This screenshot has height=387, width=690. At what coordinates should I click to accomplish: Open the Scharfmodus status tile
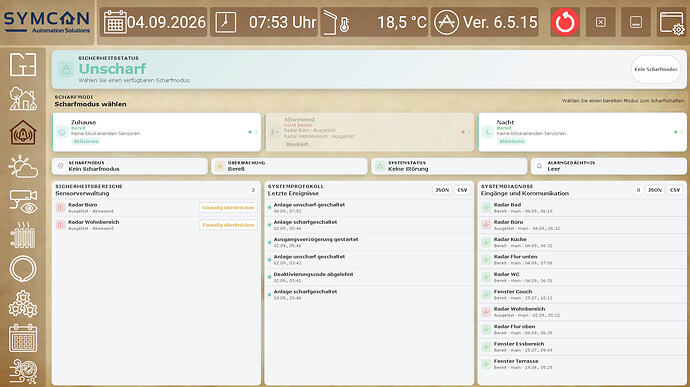tap(130, 166)
